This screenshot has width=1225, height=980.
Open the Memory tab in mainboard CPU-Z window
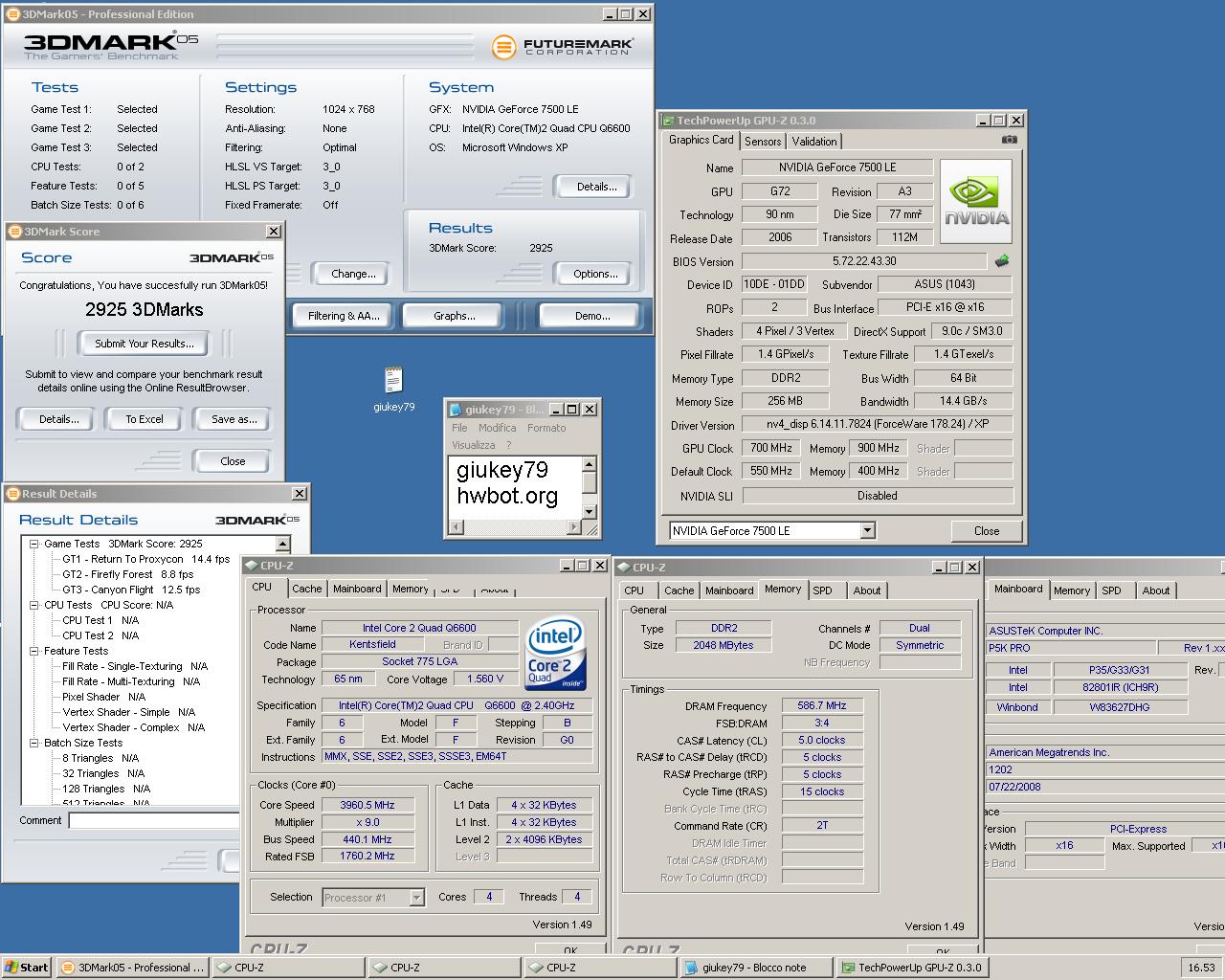coord(1072,590)
